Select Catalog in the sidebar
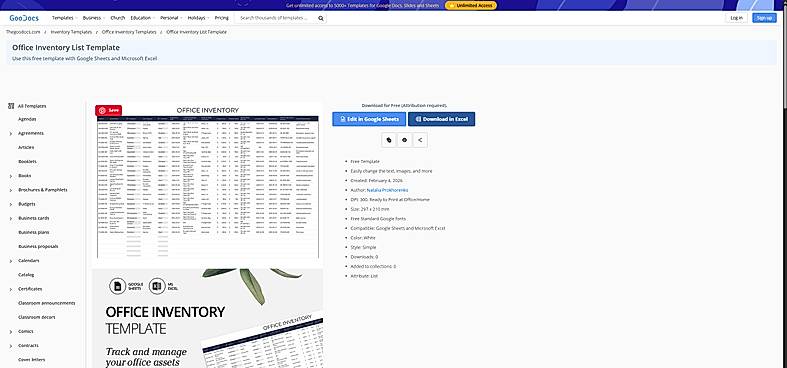787x368 pixels. 26,275
